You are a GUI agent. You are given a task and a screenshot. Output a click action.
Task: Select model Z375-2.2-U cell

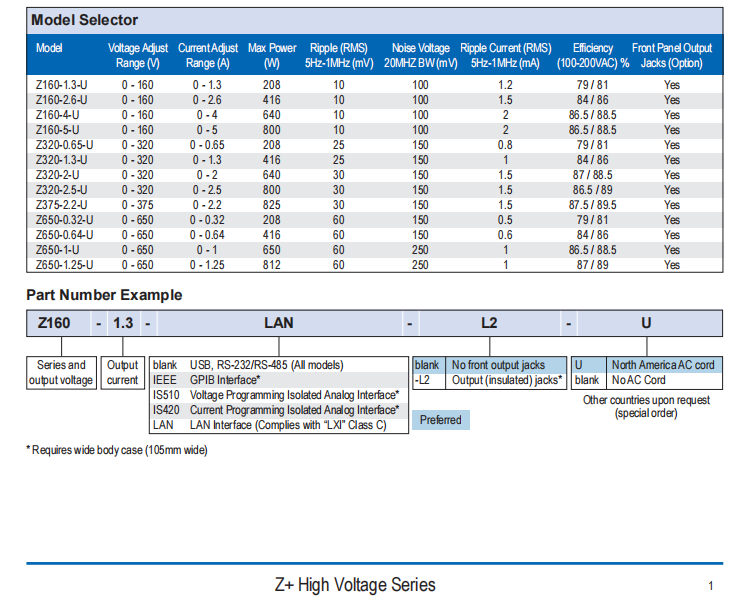pos(61,205)
